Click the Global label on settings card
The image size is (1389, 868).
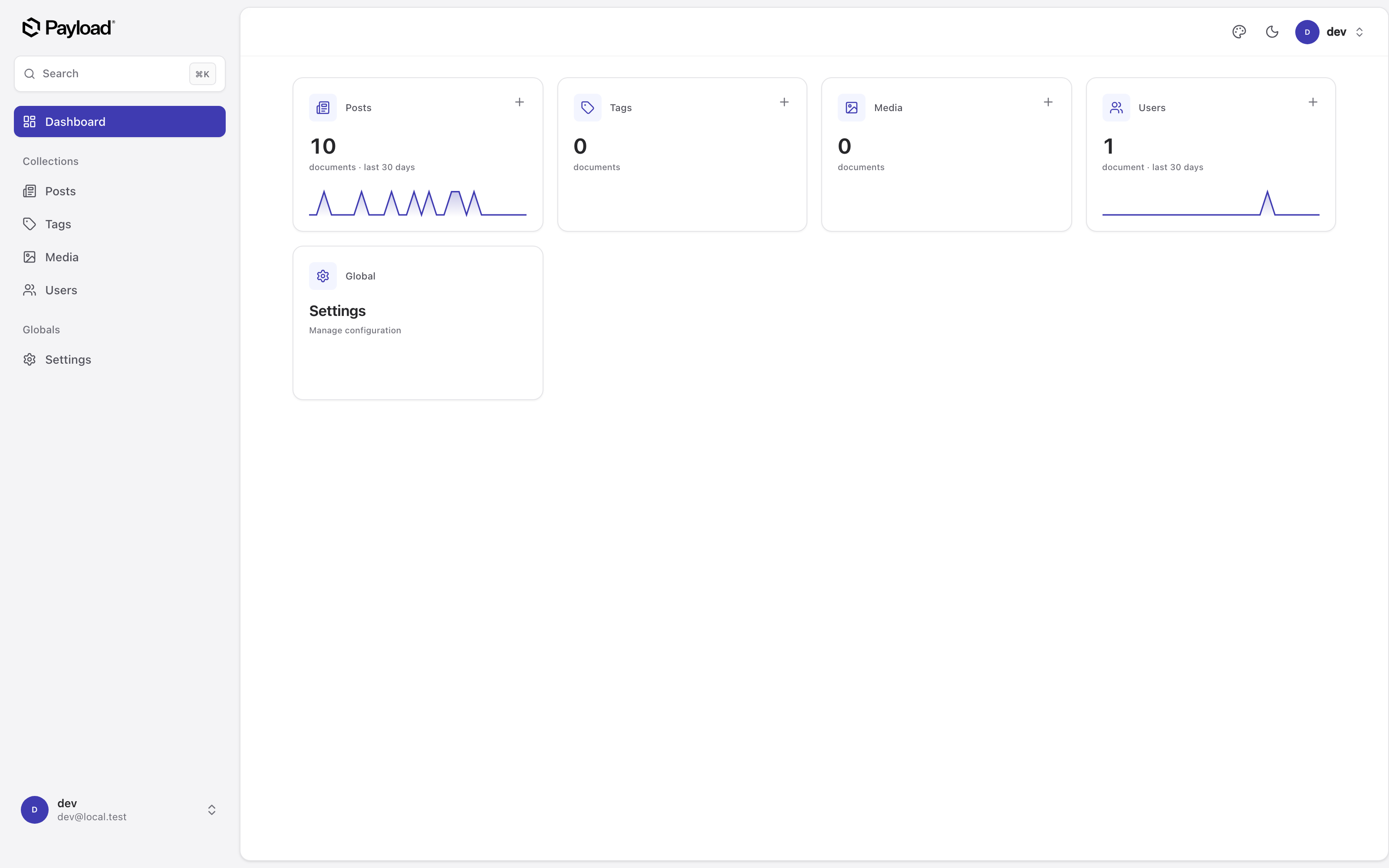coord(360,276)
